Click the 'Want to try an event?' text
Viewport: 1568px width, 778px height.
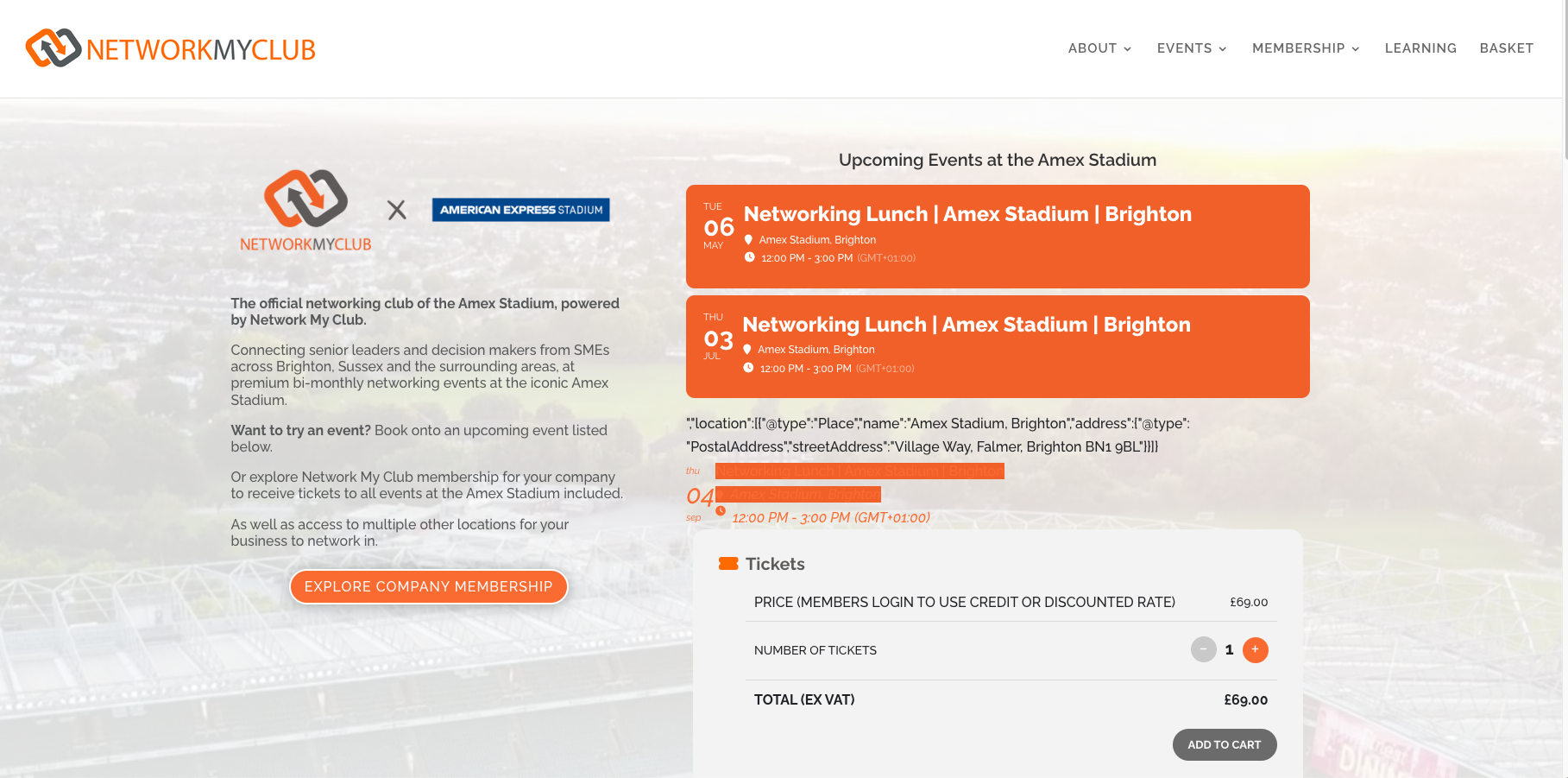300,430
